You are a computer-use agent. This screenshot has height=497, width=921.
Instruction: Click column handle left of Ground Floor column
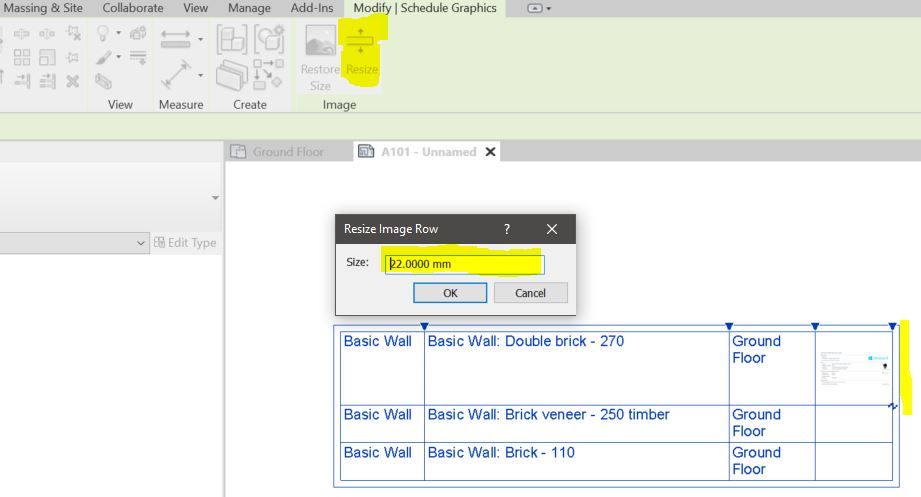(729, 327)
